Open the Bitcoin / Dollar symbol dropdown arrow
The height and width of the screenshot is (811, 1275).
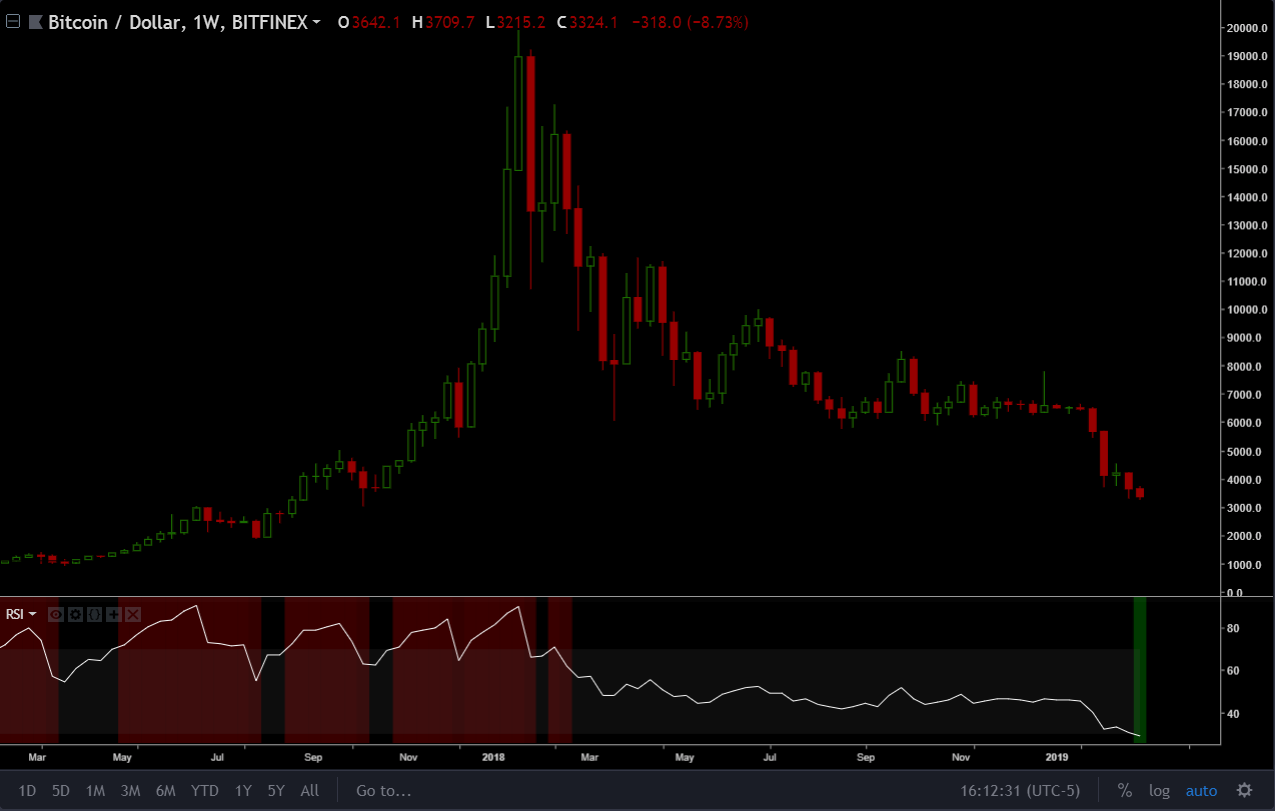pyautogui.click(x=316, y=21)
